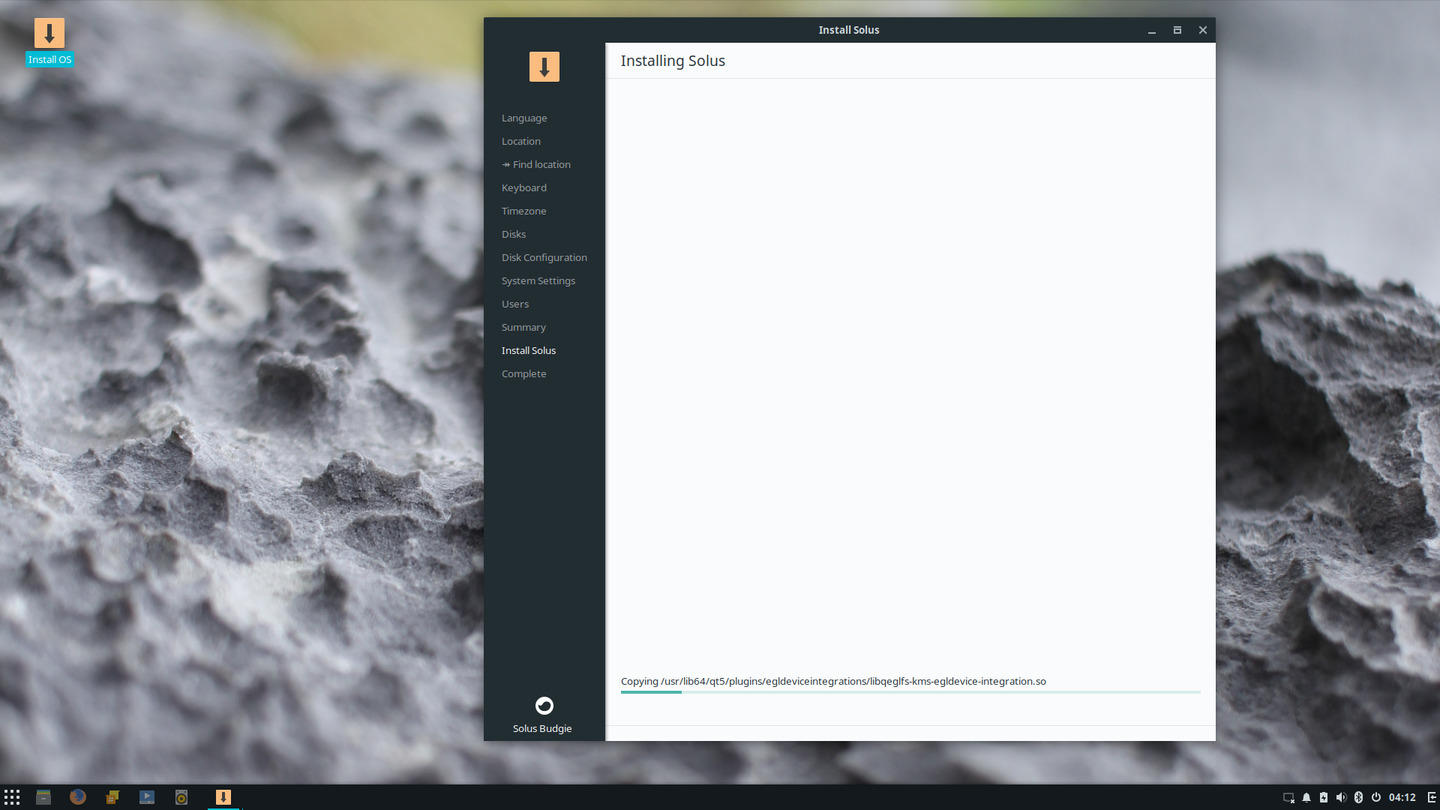
Task: Select the Users step in the sidebar
Action: click(515, 304)
